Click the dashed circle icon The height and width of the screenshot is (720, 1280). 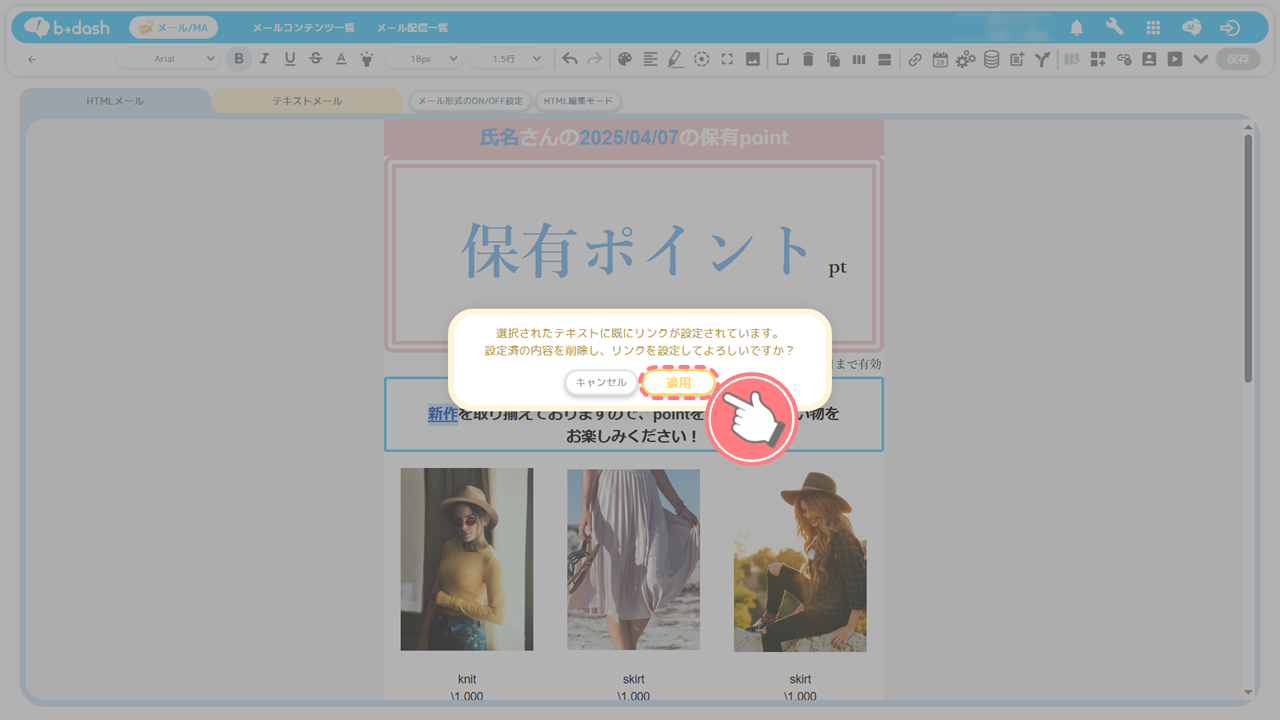[702, 59]
